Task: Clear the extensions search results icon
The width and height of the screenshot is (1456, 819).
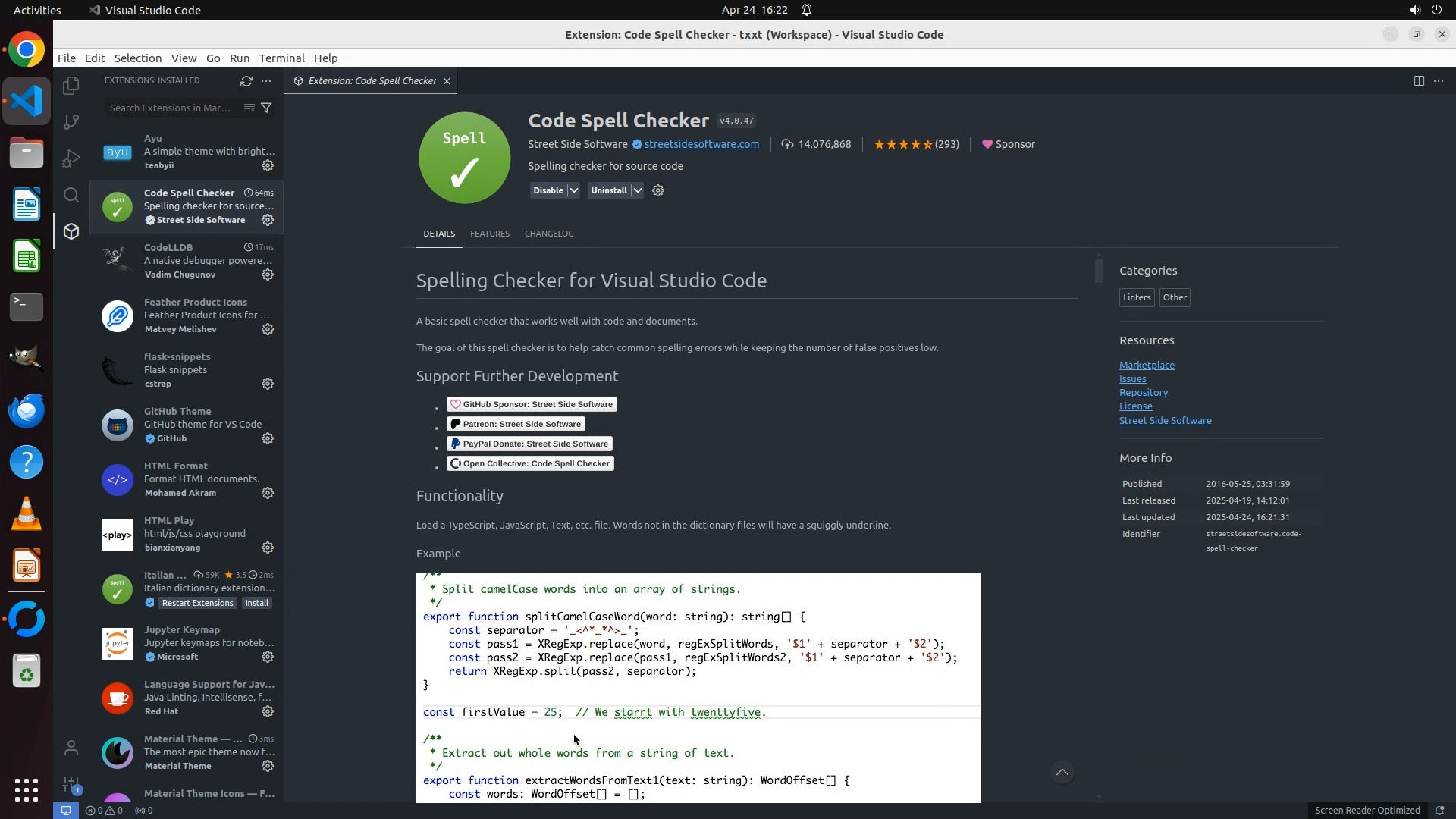Action: coord(249,108)
